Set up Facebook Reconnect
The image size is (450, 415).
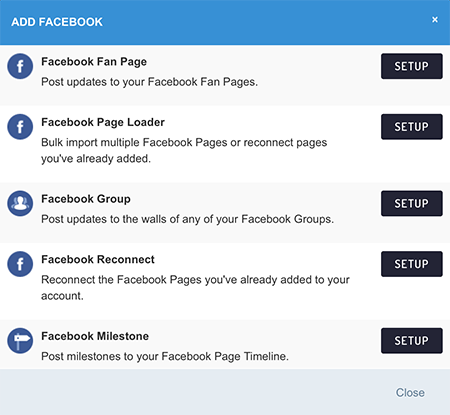tap(412, 264)
